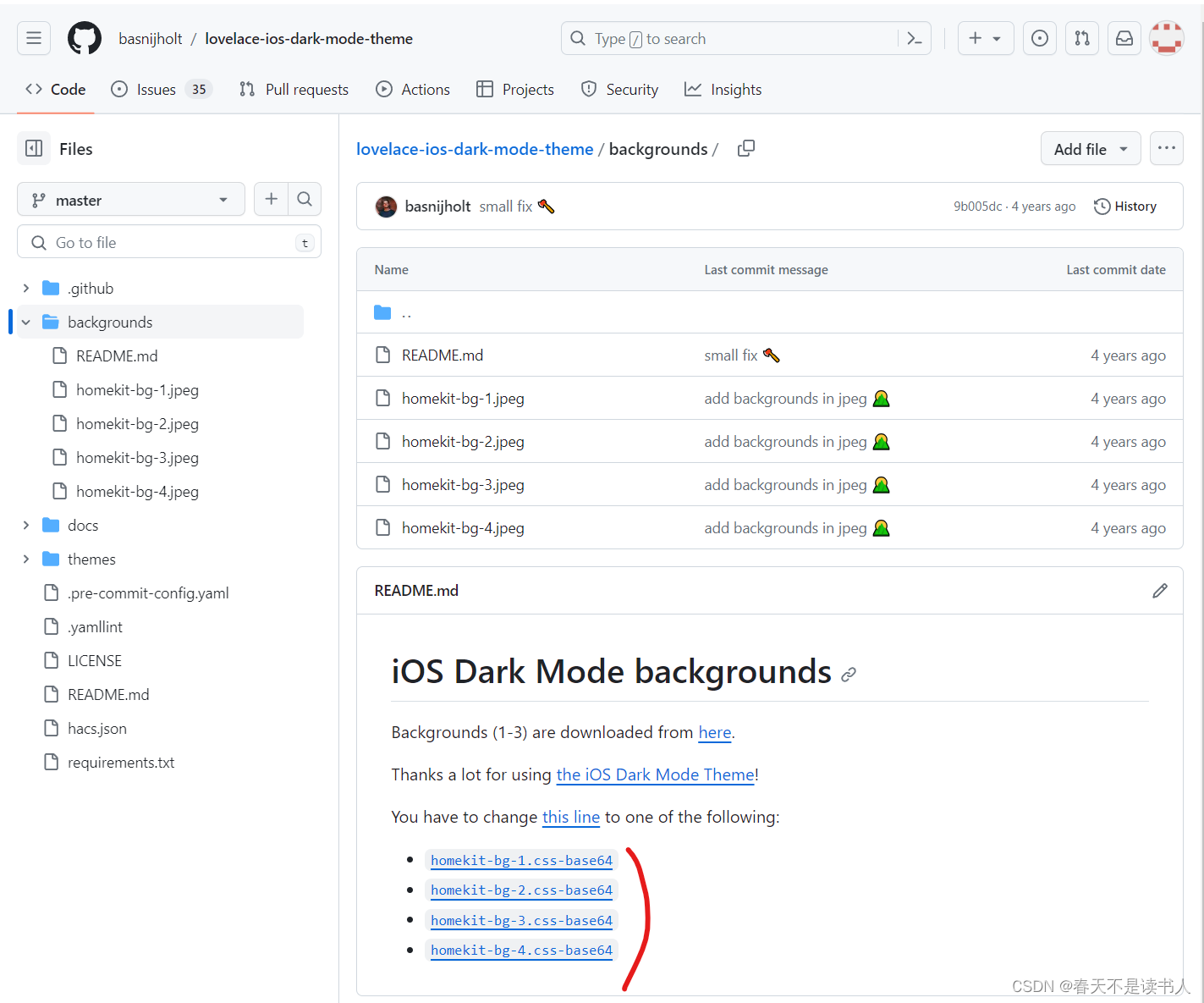
Task: Open homekit-bg-3.jpeg in file table
Action: click(463, 485)
